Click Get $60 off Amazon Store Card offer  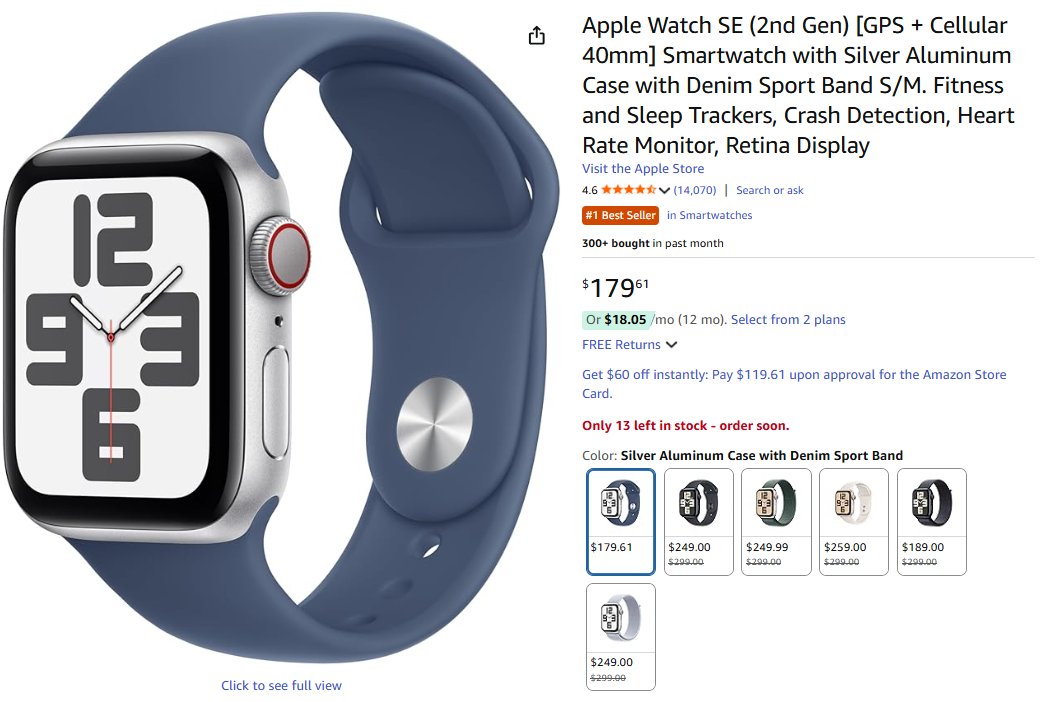794,384
